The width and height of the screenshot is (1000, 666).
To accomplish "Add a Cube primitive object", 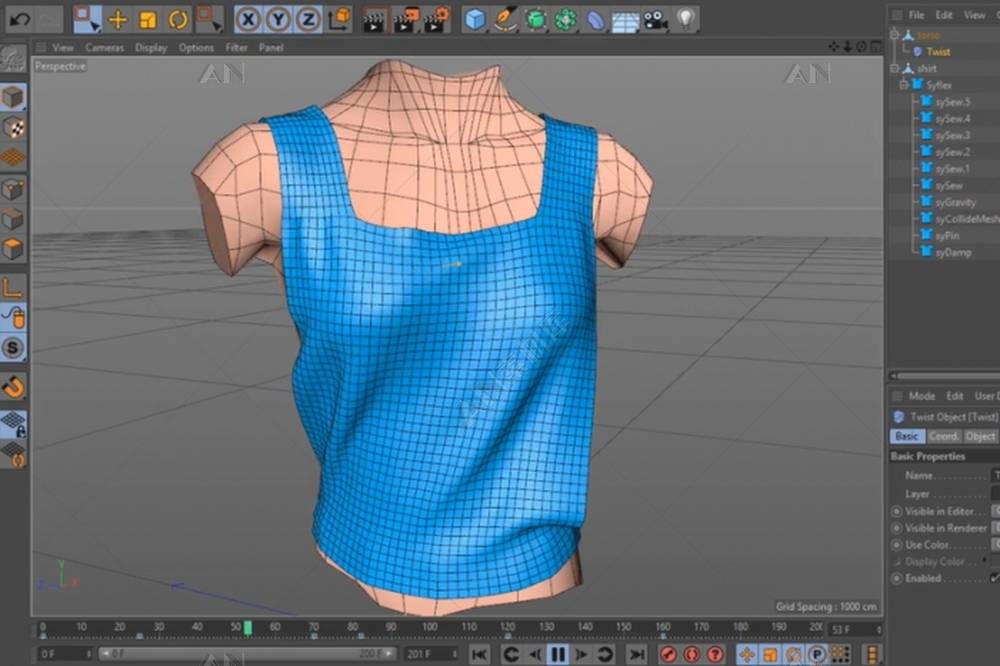I will point(475,19).
